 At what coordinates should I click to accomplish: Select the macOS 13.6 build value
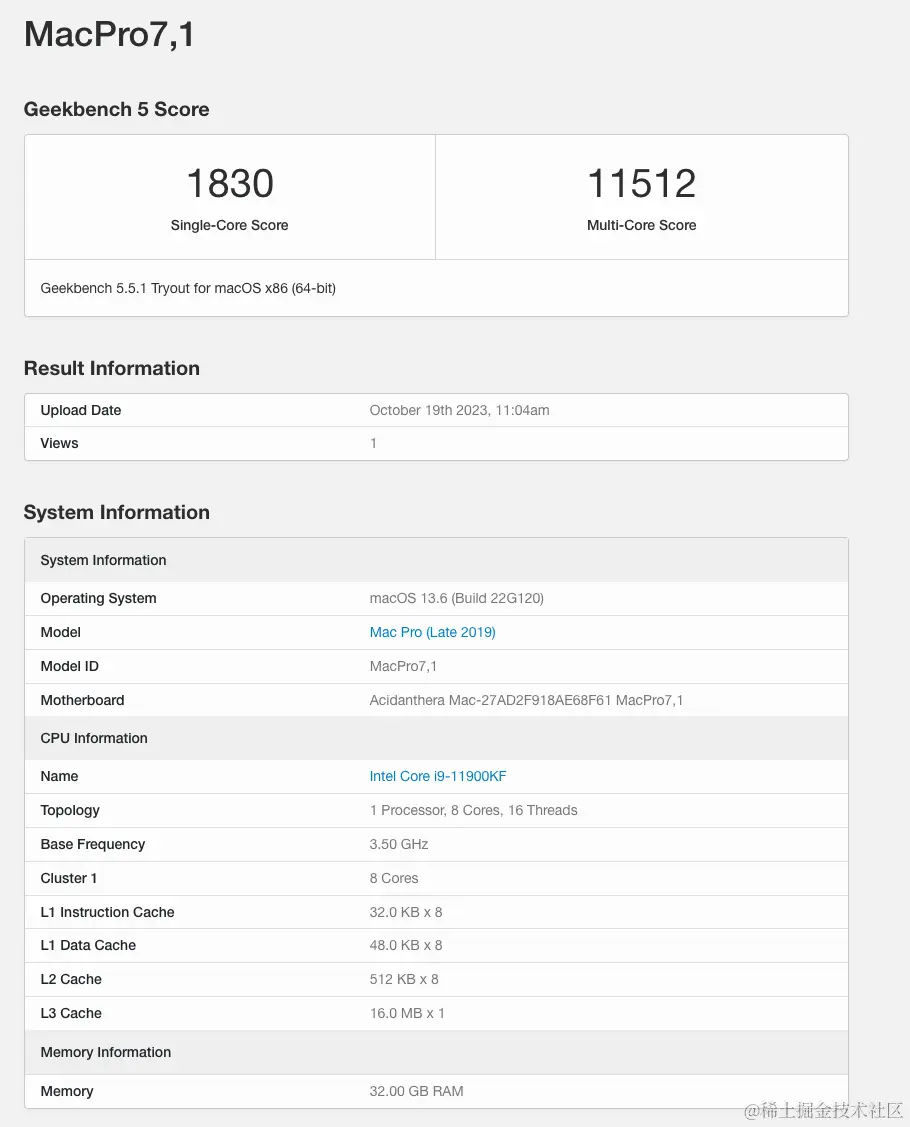pyautogui.click(x=456, y=598)
